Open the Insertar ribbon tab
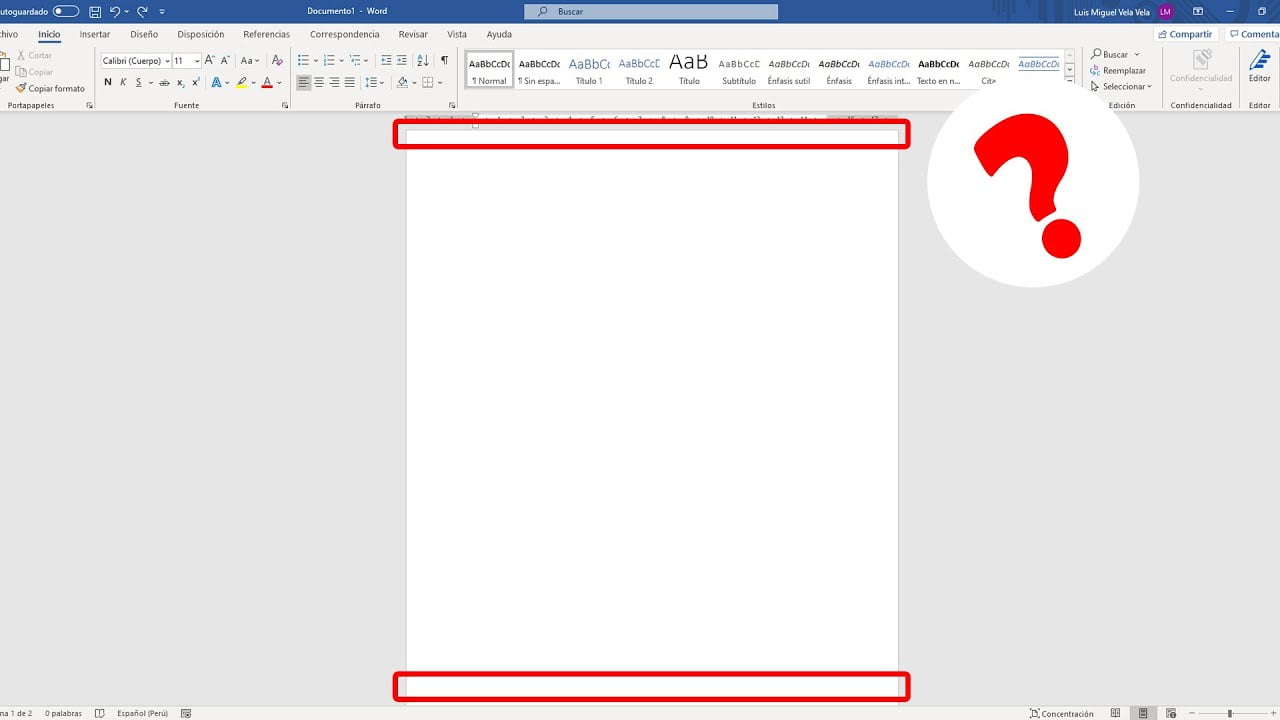Viewport: 1280px width, 720px height. 95,34
